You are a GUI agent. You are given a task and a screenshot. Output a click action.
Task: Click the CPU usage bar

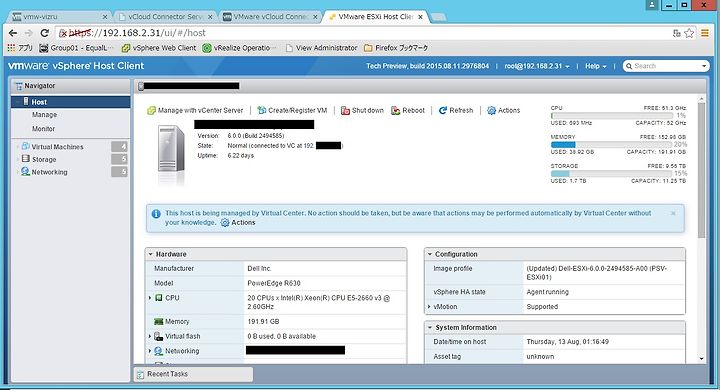pos(612,115)
